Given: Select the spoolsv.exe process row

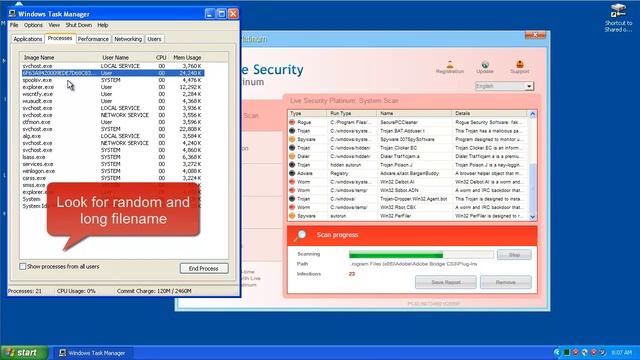Looking at the screenshot, I should [x=113, y=80].
